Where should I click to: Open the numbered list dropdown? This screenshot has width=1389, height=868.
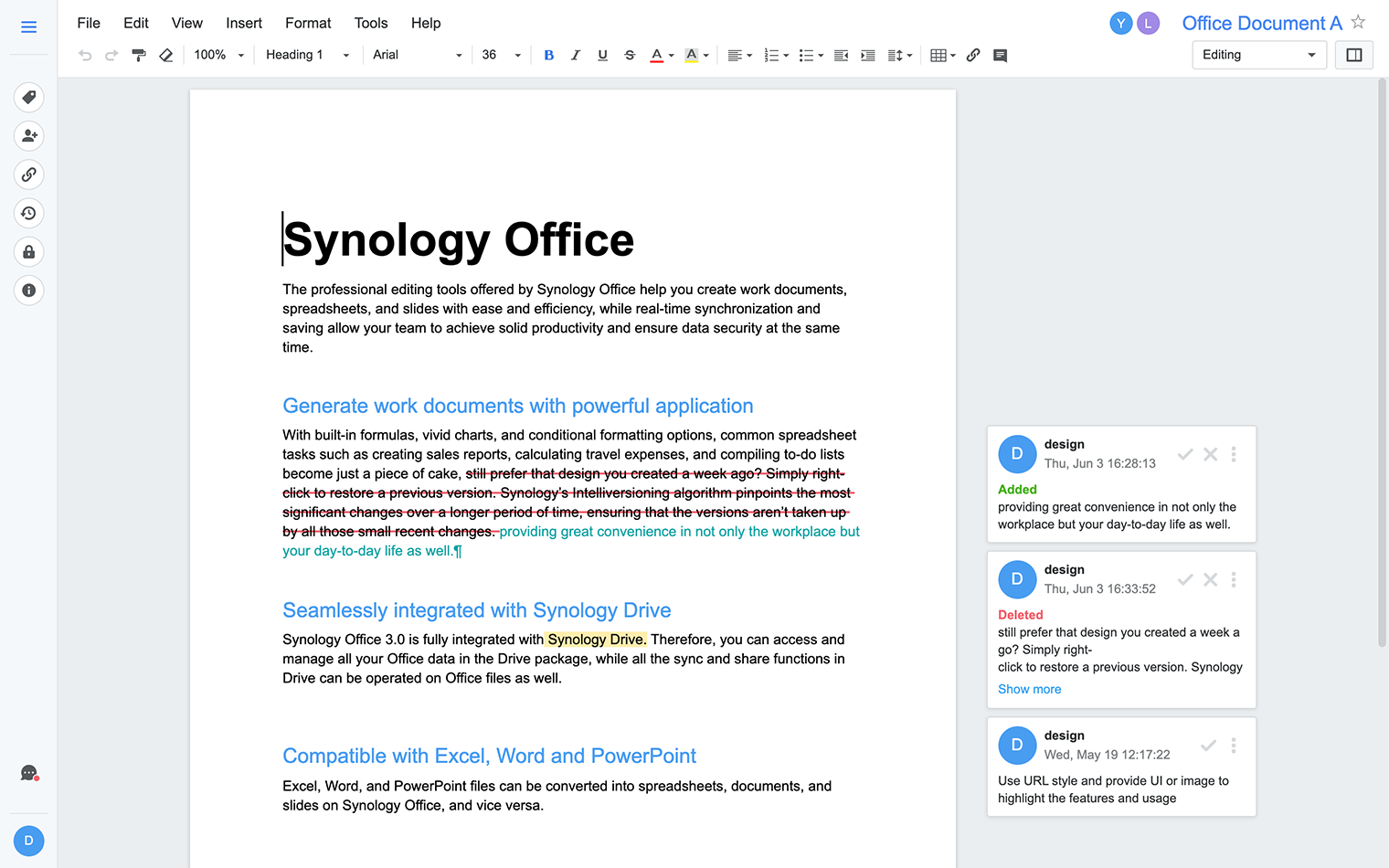[777, 56]
